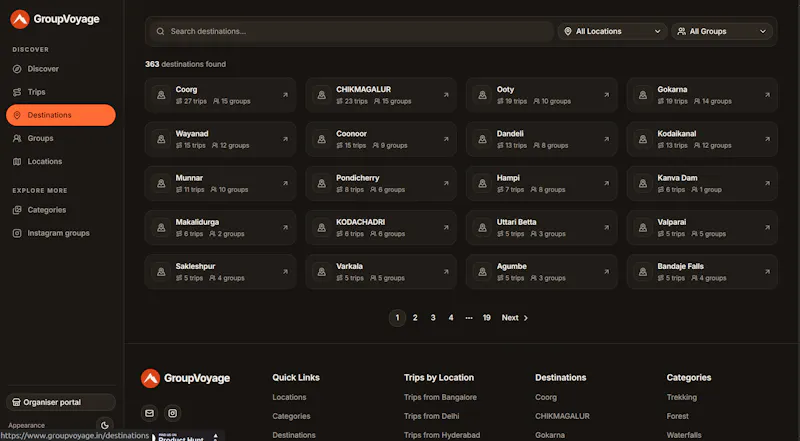Go to page 4
Image resolution: width=800 pixels, height=441 pixels.
click(451, 318)
